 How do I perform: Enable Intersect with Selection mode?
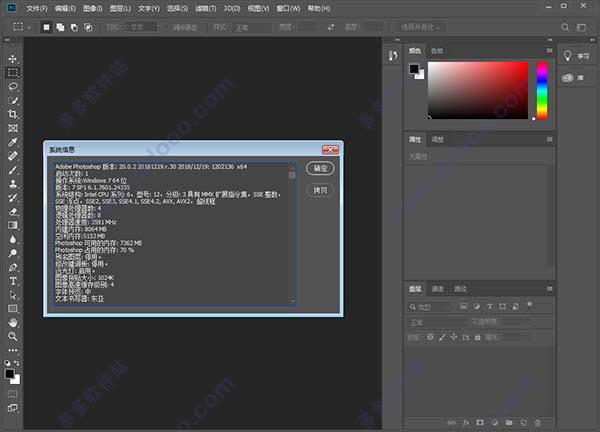point(88,27)
